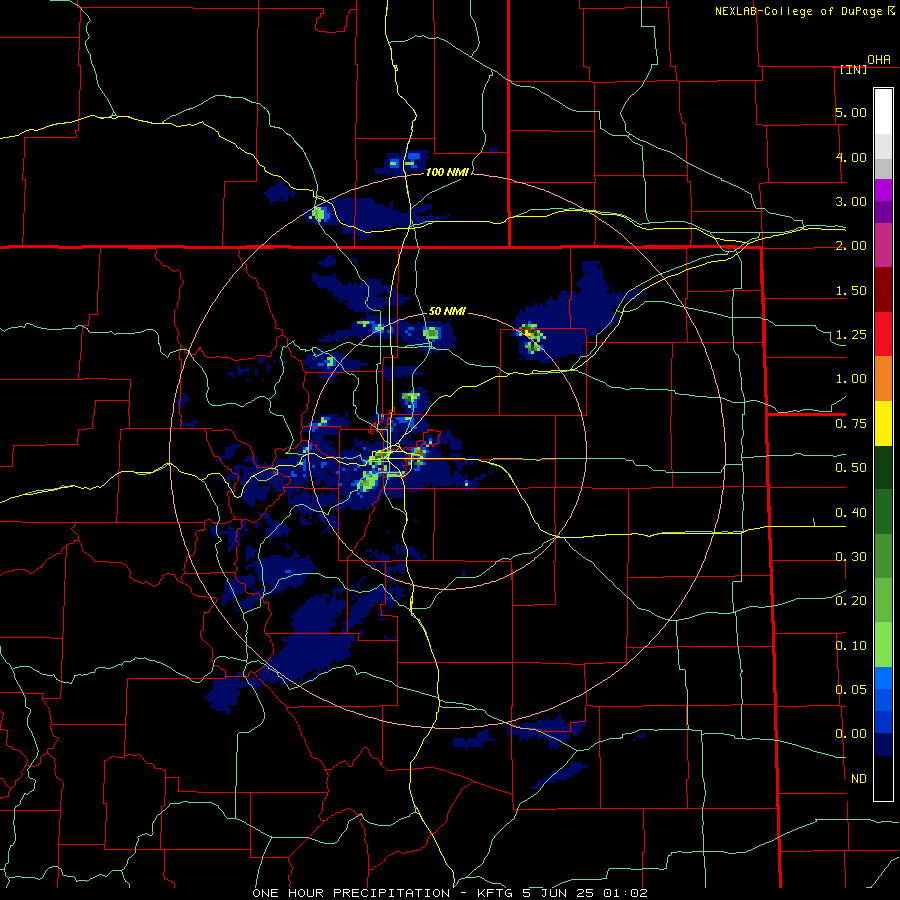Select the 4.00 inch legend value
The image size is (900, 900).
[851, 157]
